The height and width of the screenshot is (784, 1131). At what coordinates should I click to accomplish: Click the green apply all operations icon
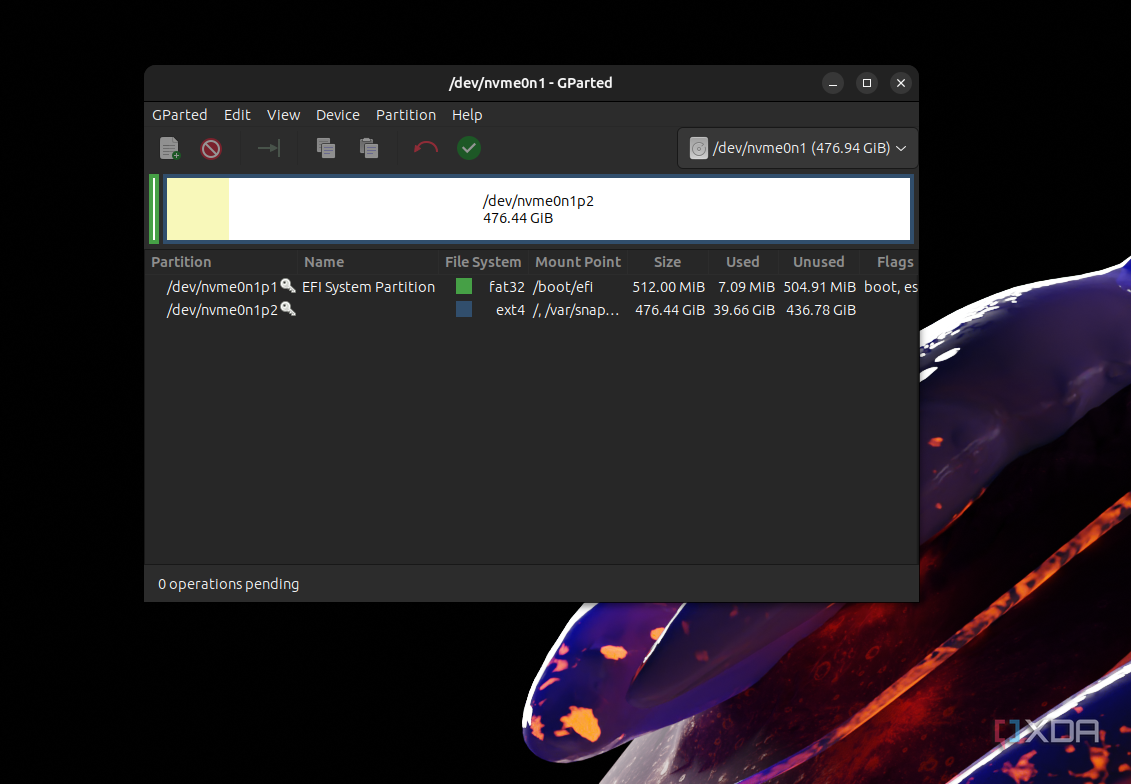(x=469, y=148)
